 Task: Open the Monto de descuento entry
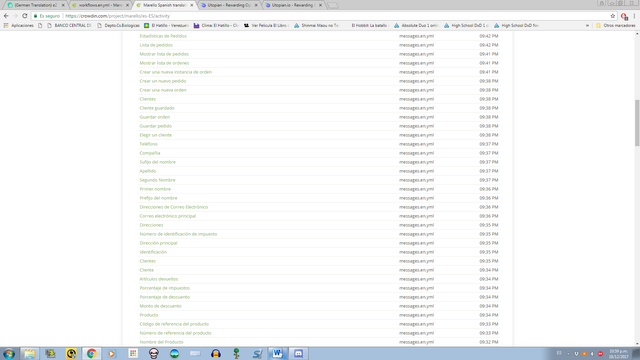pos(160,306)
